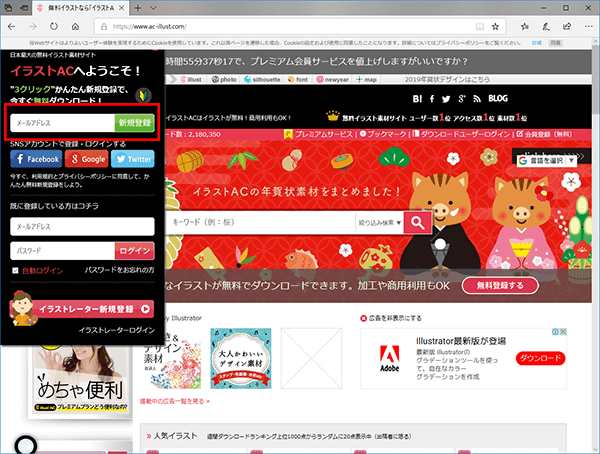Click 掲載中の広告一覧を見る link
Image resolution: width=600 pixels, height=454 pixels.
coord(175,401)
